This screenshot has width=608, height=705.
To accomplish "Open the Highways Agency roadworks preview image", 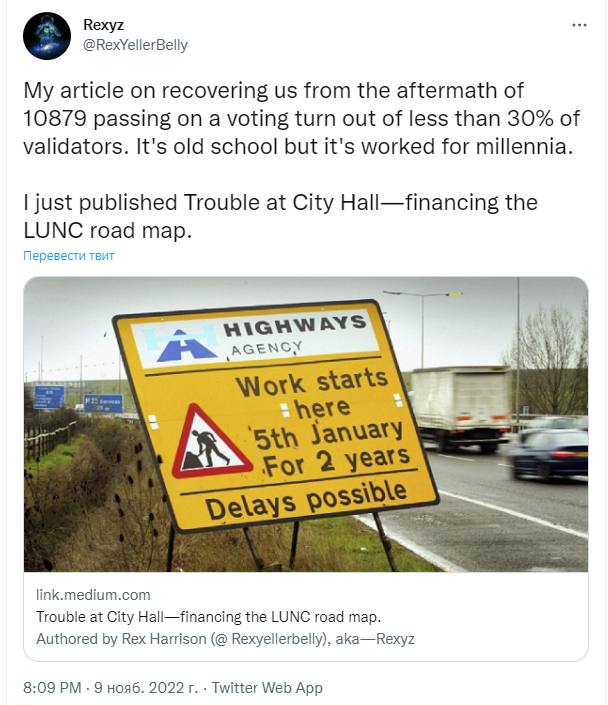I will point(306,424).
